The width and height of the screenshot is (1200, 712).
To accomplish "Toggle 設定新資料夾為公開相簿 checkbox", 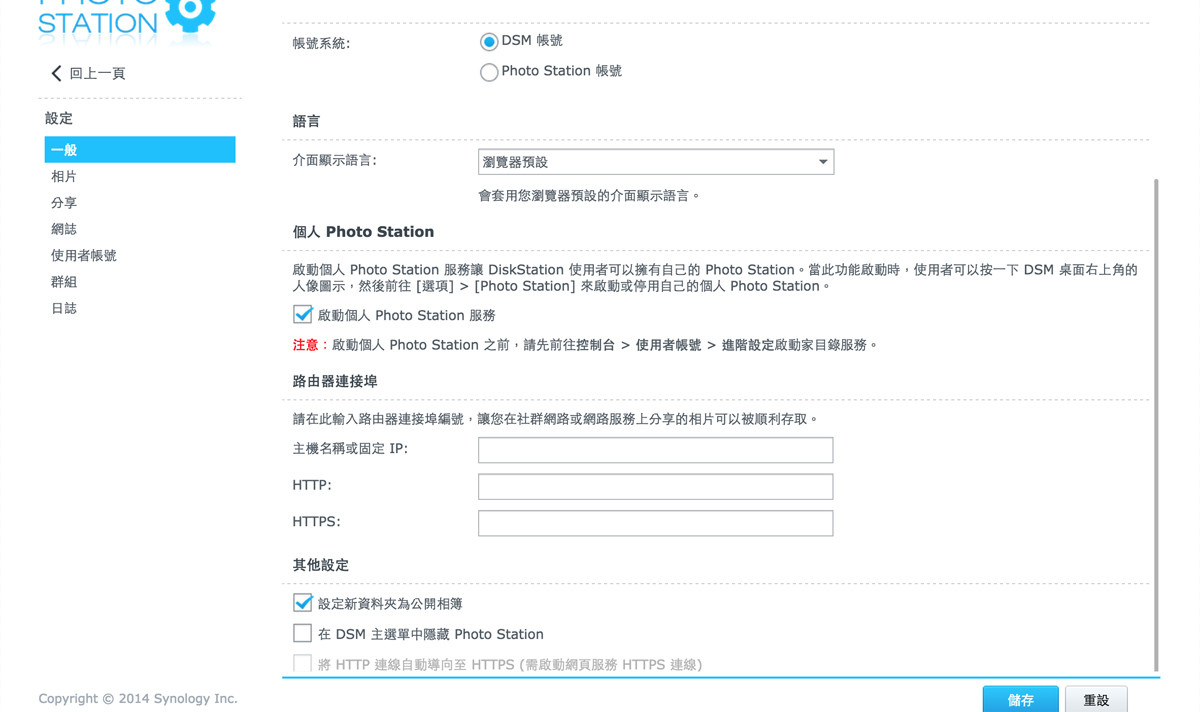I will click(x=302, y=603).
